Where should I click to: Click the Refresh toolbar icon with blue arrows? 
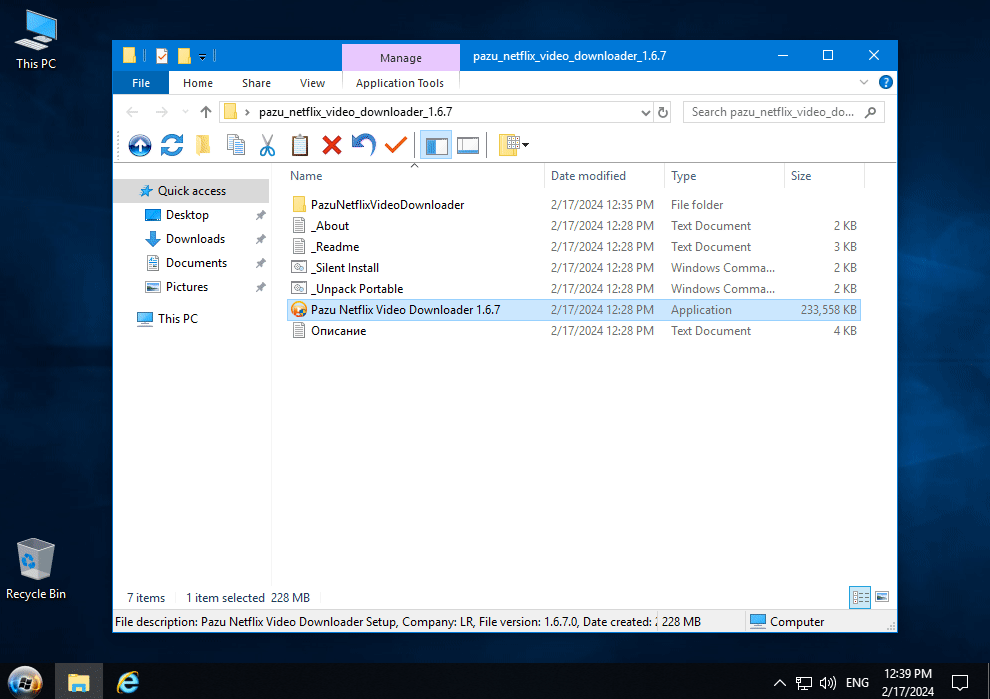pyautogui.click(x=172, y=145)
